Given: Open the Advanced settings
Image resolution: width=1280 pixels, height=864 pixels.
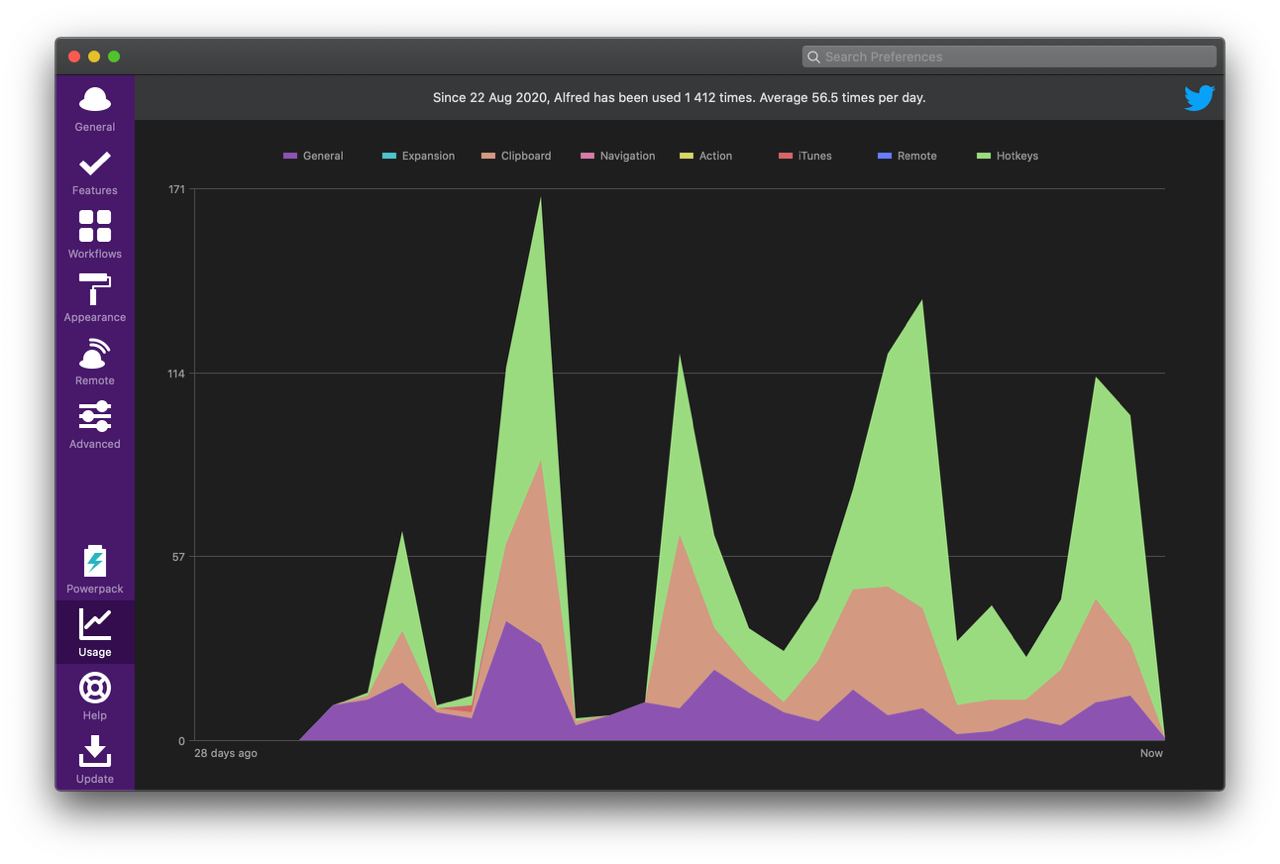Looking at the screenshot, I should click(95, 426).
